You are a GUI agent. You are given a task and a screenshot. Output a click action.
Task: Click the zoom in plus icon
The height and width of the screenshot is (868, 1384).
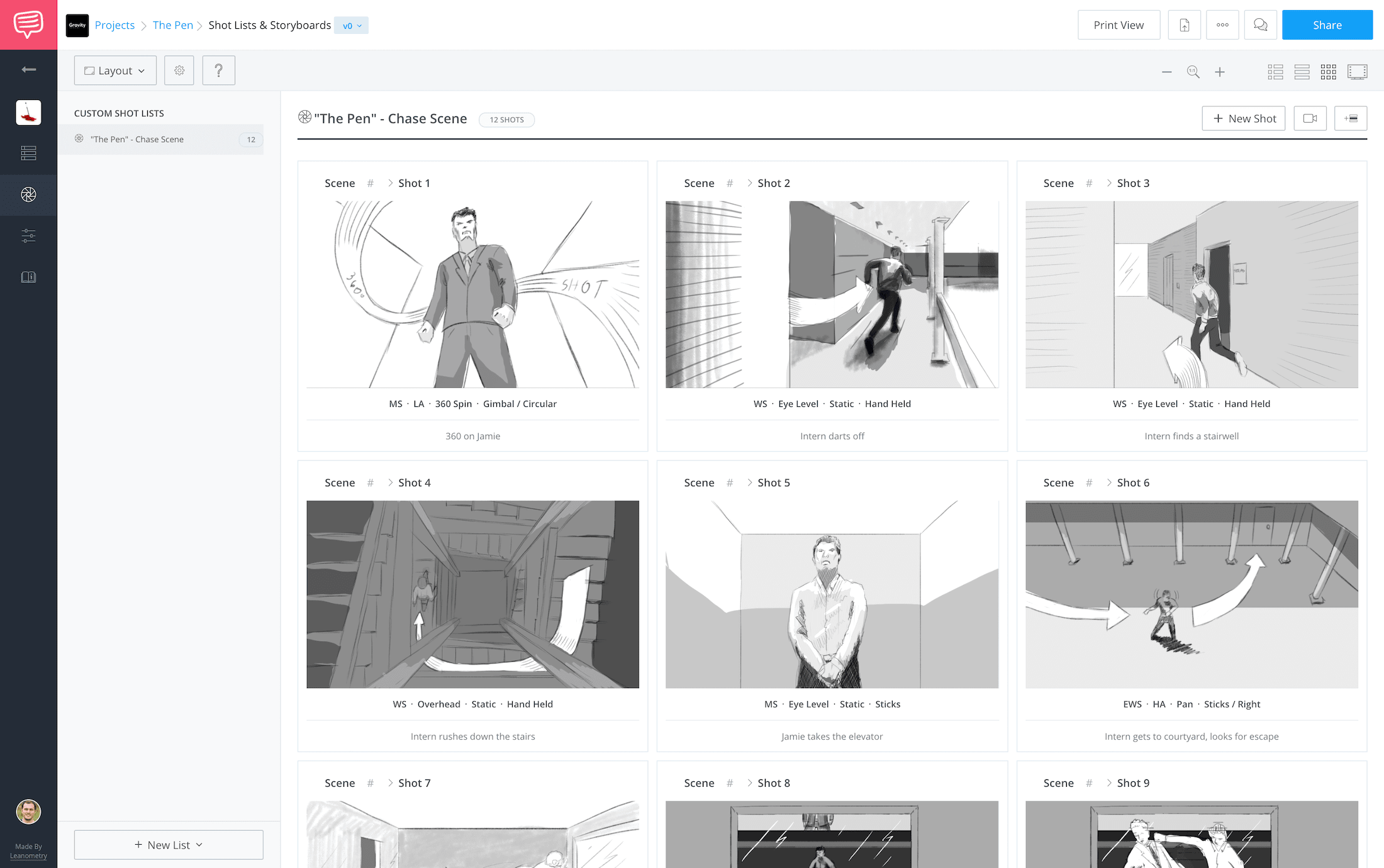click(x=1221, y=71)
